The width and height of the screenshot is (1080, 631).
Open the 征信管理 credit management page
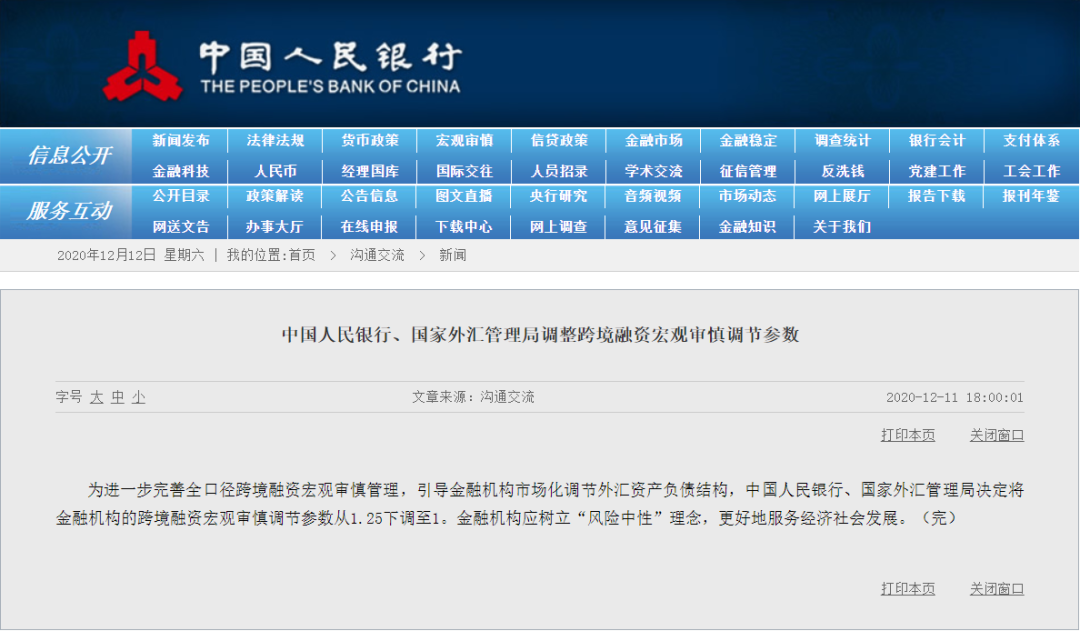(747, 169)
